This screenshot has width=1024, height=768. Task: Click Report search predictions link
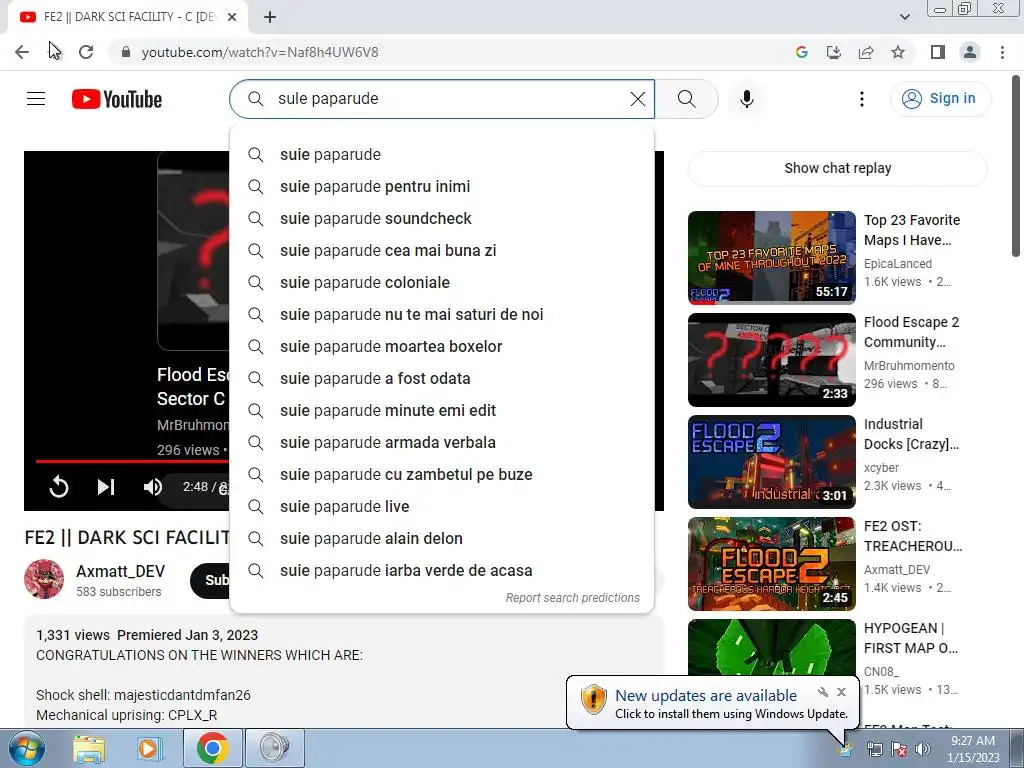click(x=573, y=598)
